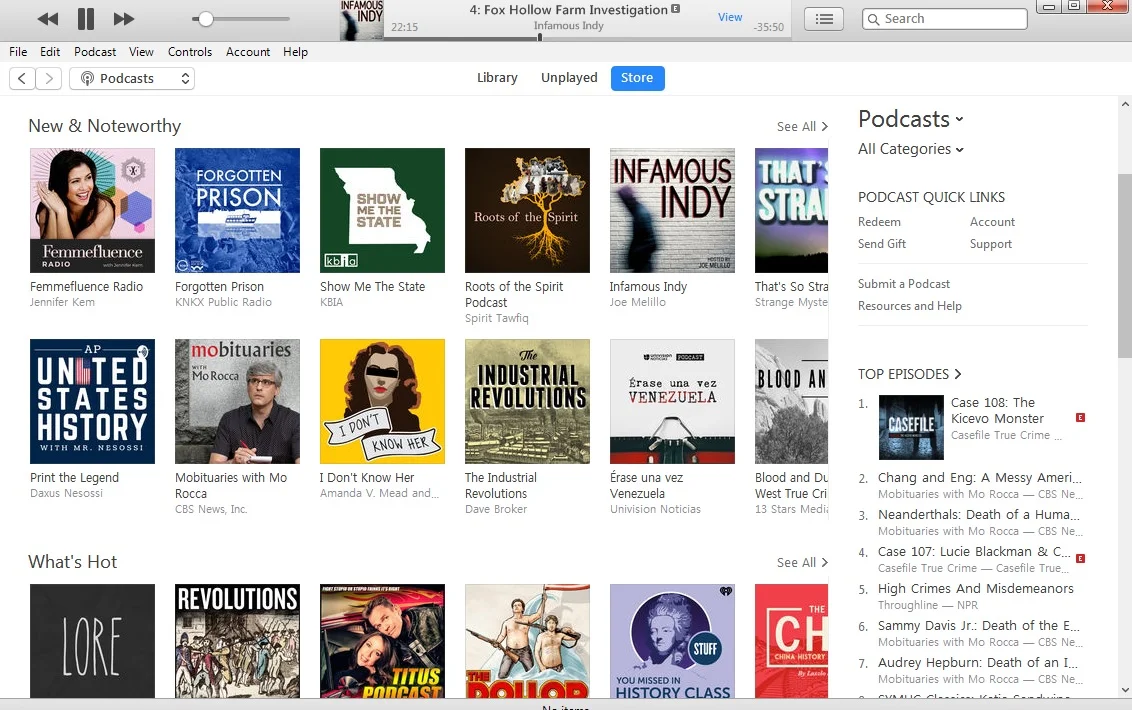
Task: Pause the current podcast playback
Action: (86, 19)
